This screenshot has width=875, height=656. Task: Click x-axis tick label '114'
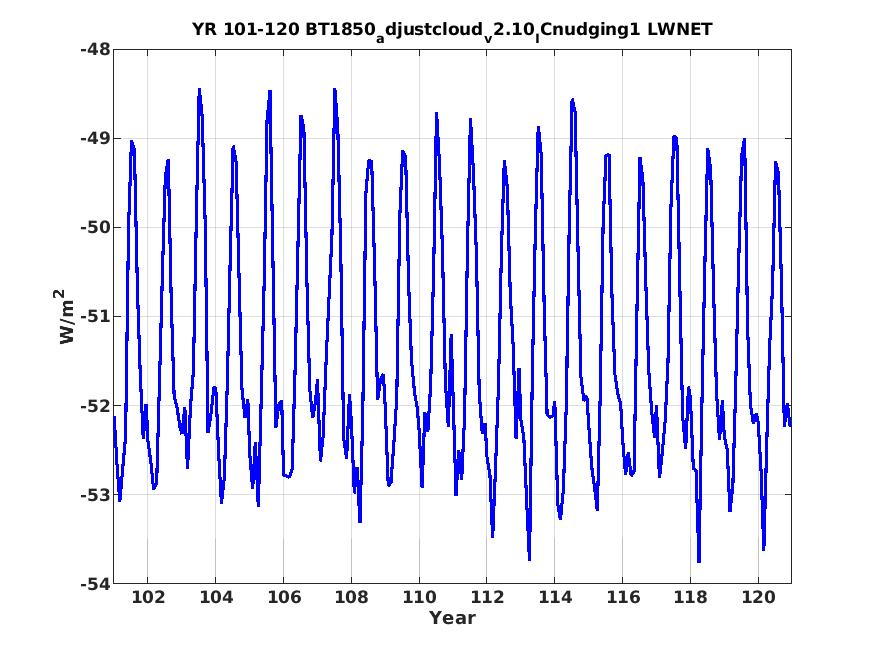click(x=555, y=597)
